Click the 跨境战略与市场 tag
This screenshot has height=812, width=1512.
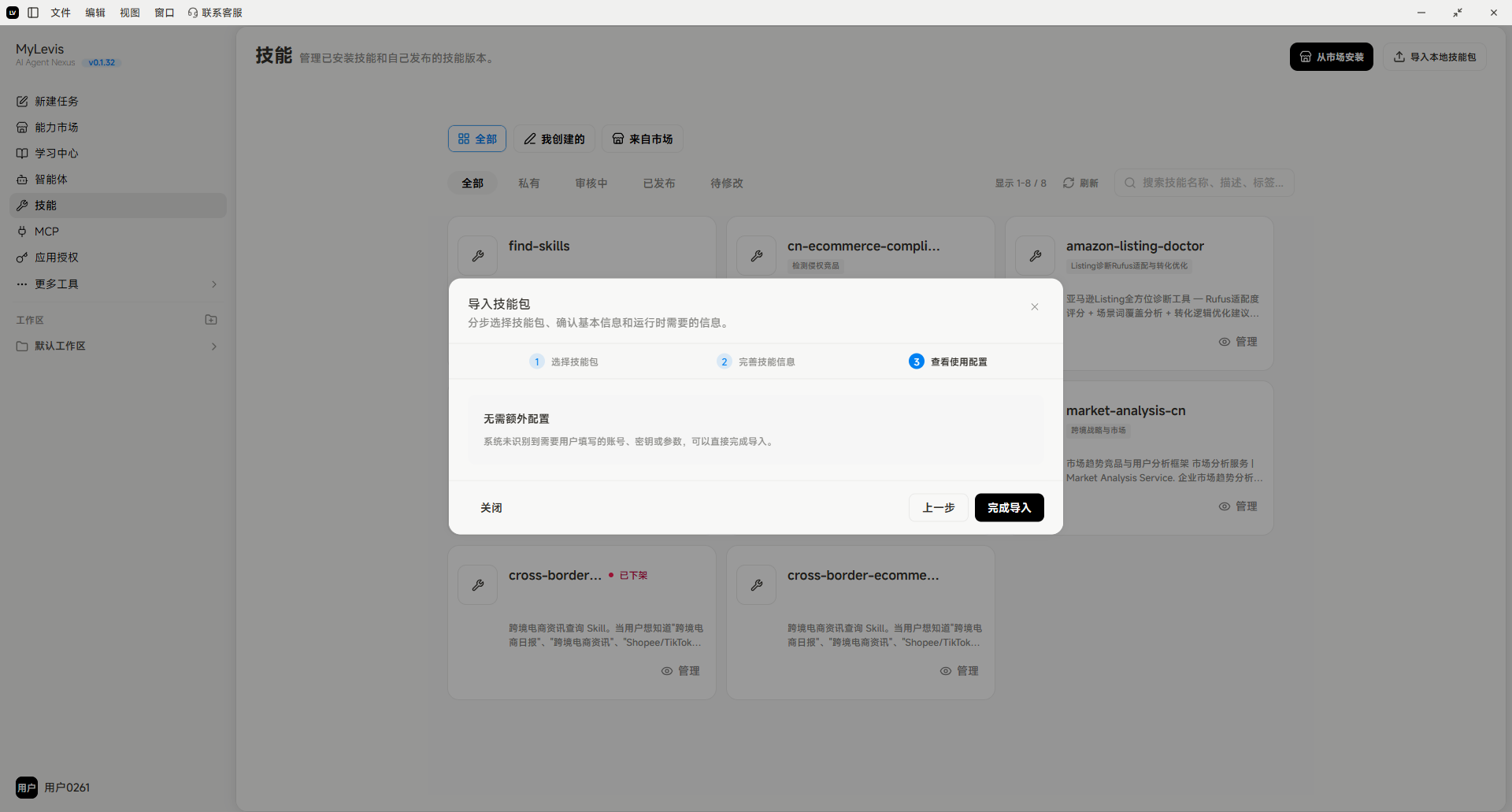pos(1099,431)
